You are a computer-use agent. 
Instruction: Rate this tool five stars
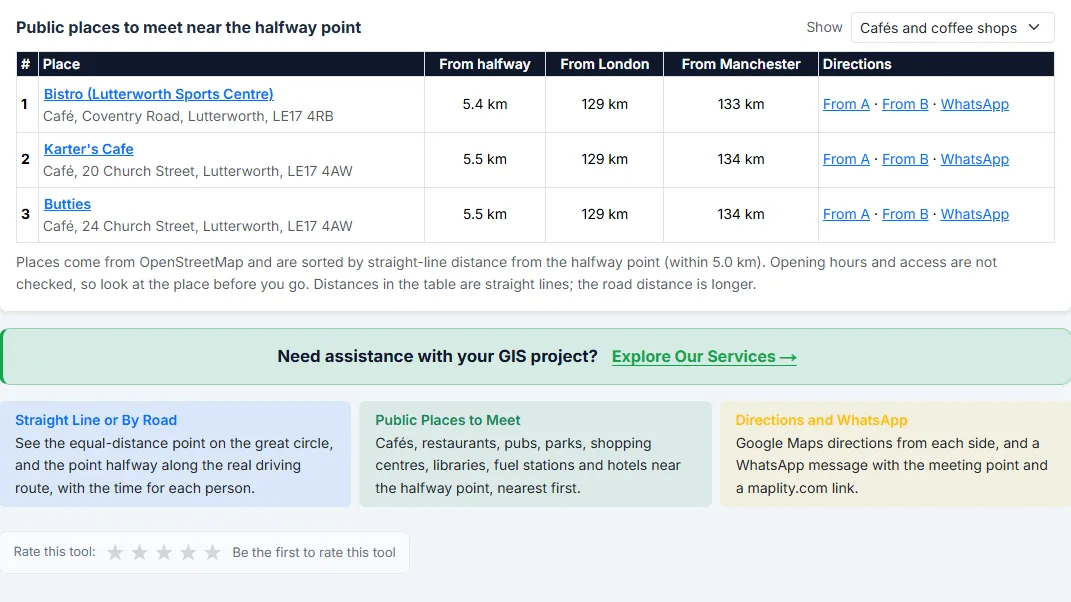pyautogui.click(x=212, y=552)
